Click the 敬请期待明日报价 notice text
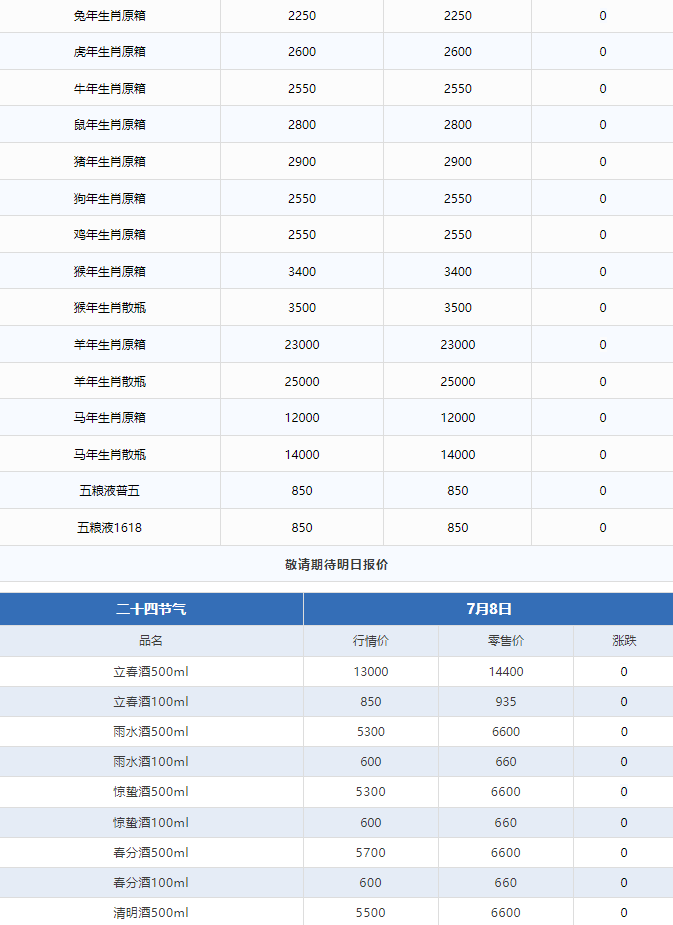This screenshot has height=925, width=673. tap(336, 564)
